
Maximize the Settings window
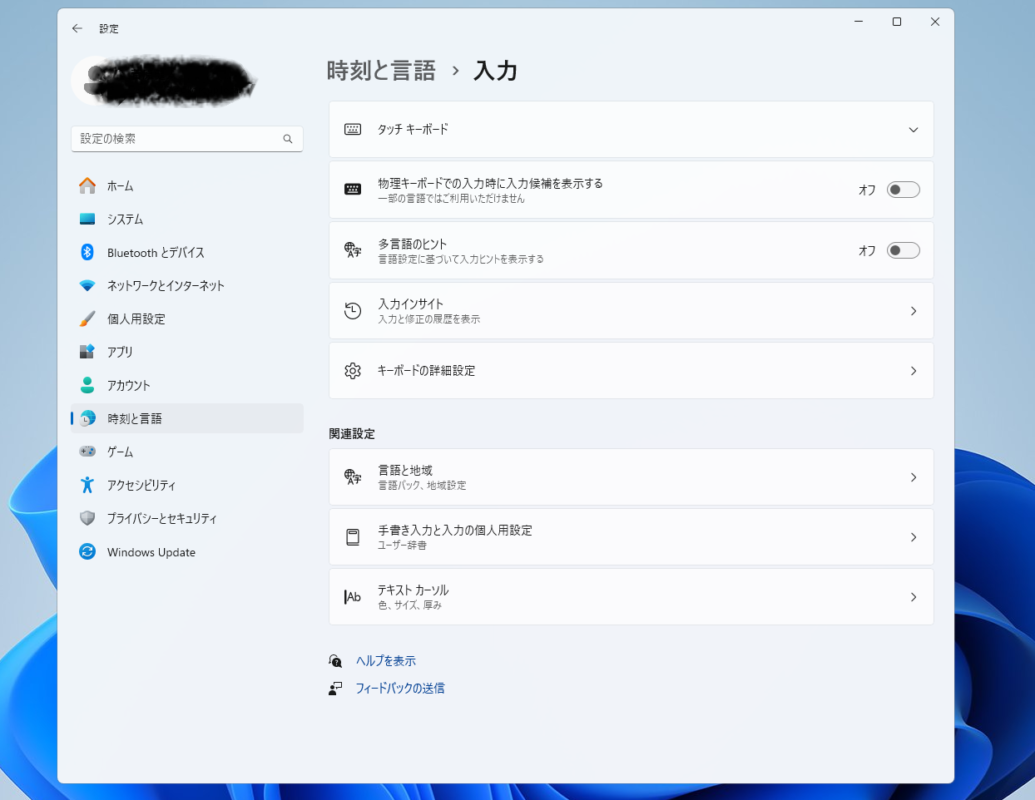tap(896, 22)
